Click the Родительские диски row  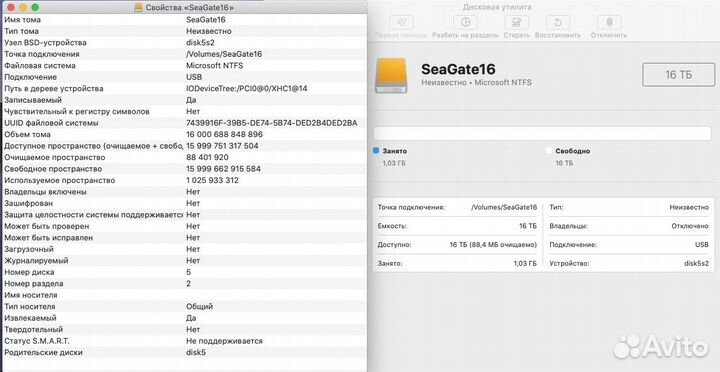[184, 353]
